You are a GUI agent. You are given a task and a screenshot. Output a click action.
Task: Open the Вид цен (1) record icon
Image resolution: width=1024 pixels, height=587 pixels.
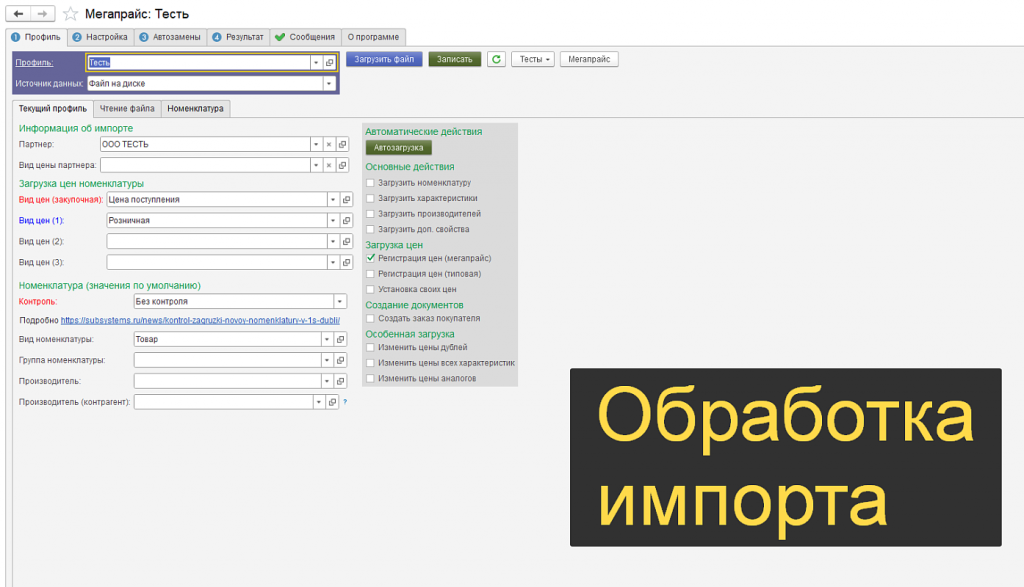click(347, 220)
